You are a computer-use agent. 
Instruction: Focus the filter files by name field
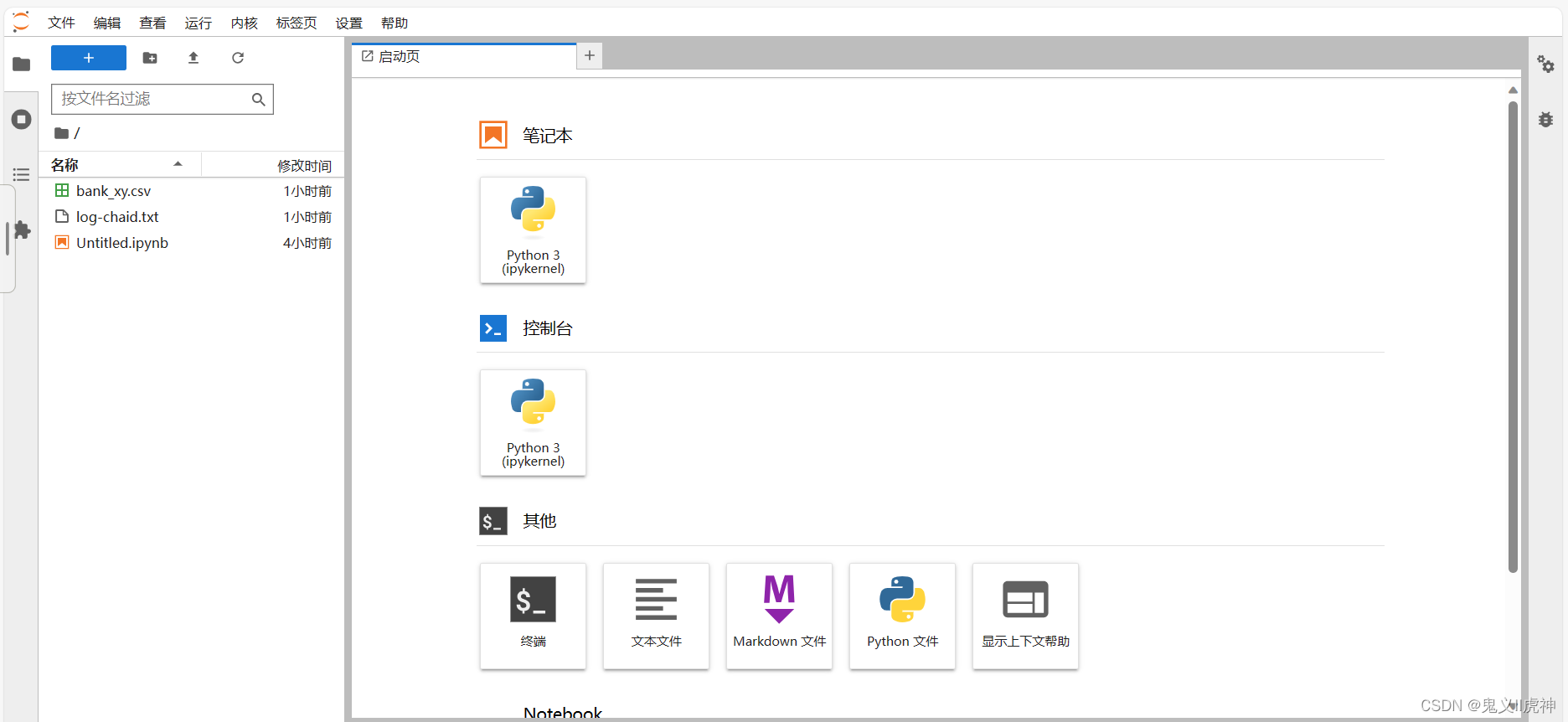(162, 99)
